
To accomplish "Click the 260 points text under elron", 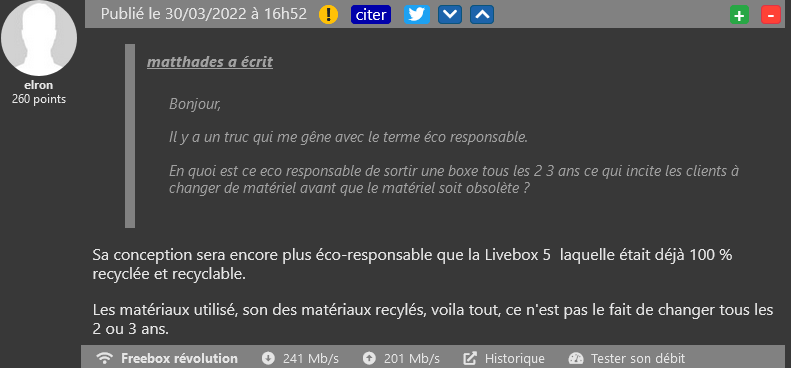I will (39, 99).
